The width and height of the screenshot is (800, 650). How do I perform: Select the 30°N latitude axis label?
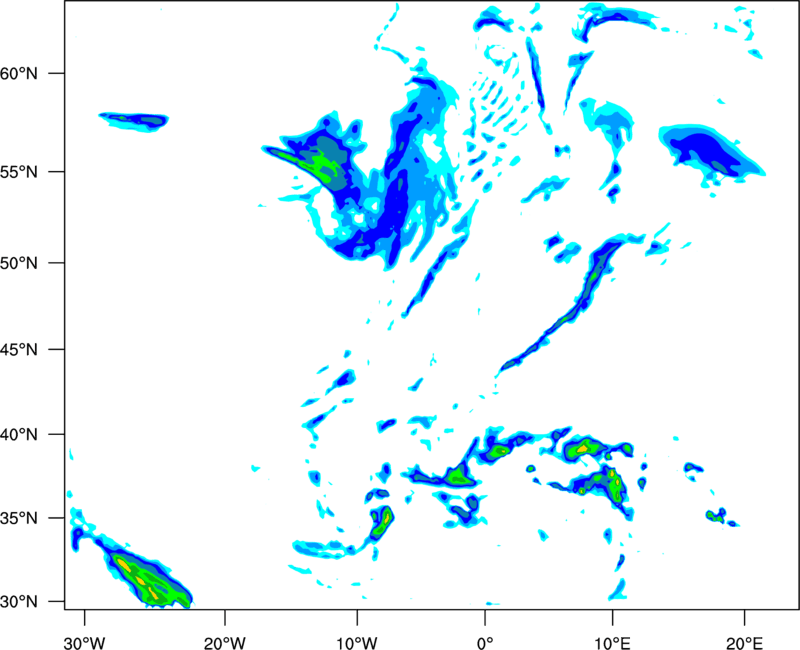19,602
